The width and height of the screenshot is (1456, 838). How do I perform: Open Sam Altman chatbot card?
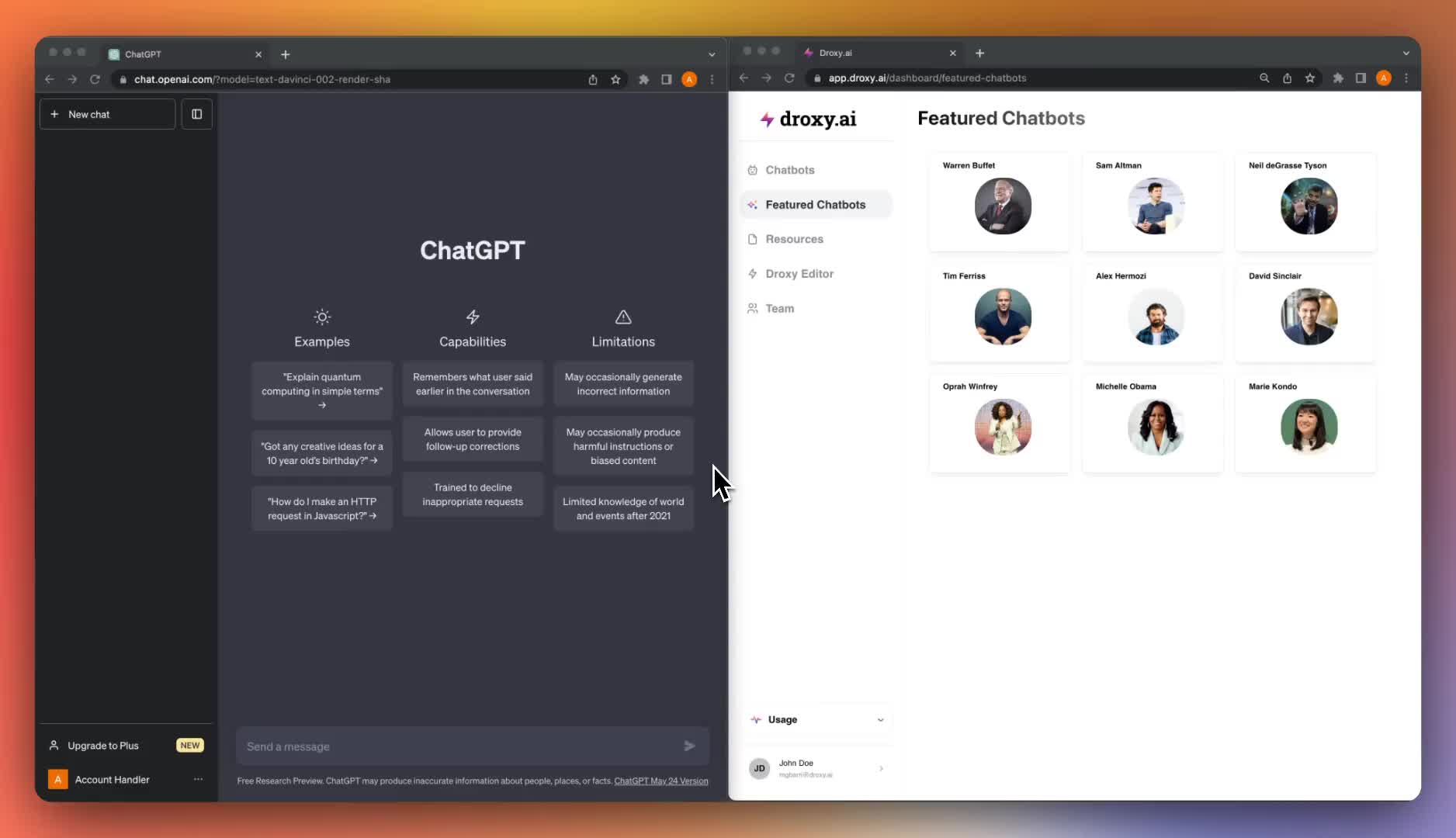pyautogui.click(x=1153, y=202)
